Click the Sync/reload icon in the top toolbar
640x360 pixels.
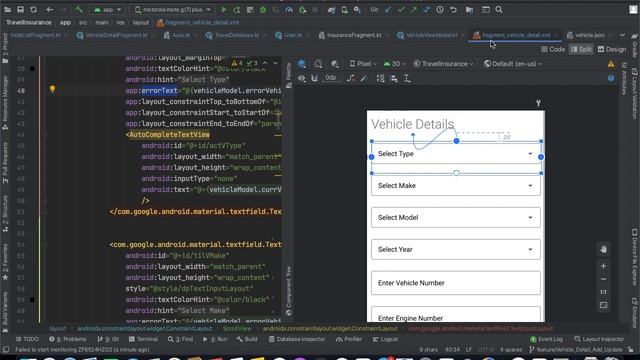[33, 9]
